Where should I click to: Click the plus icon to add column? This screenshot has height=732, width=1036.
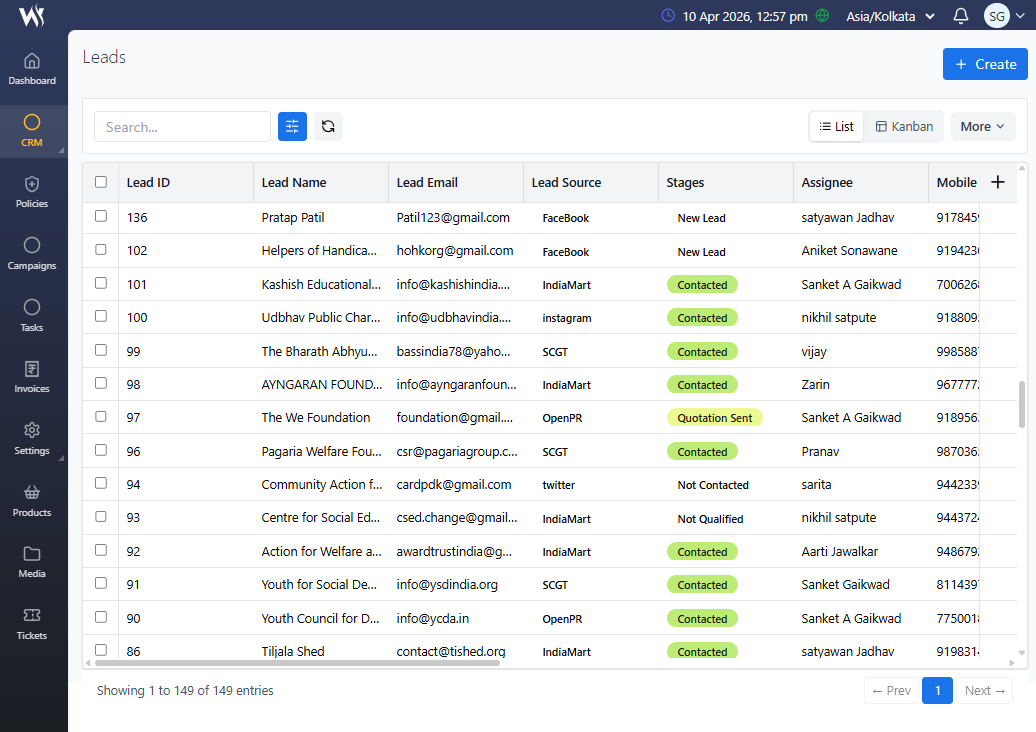997,182
